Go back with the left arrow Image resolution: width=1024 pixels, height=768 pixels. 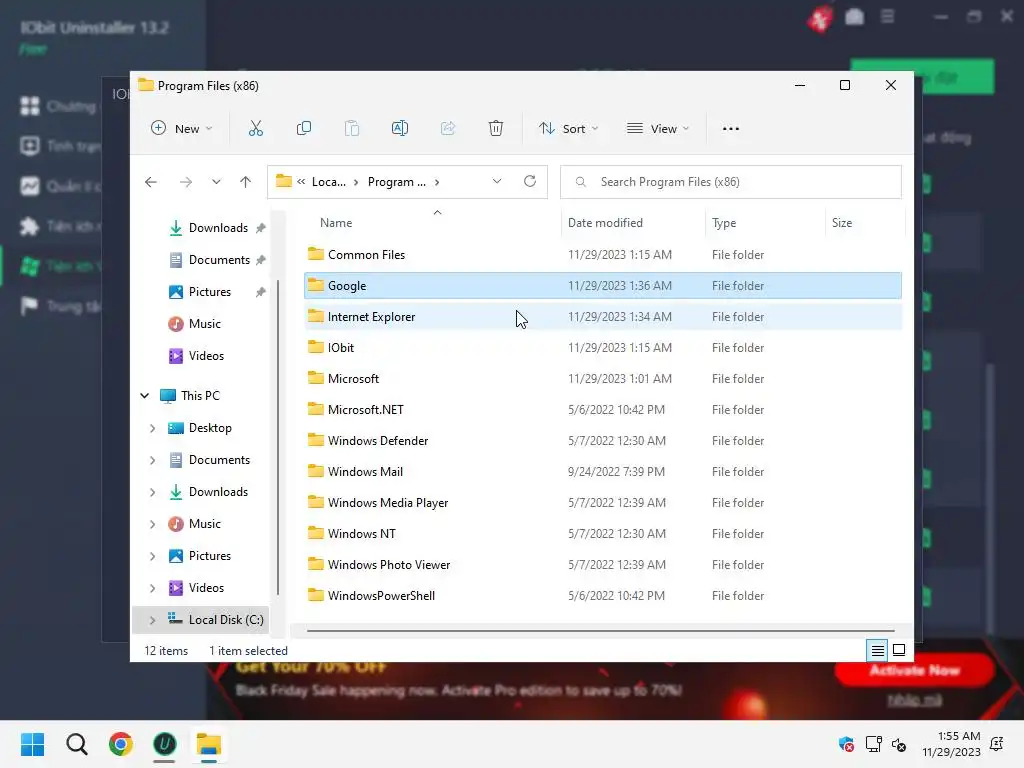[151, 182]
